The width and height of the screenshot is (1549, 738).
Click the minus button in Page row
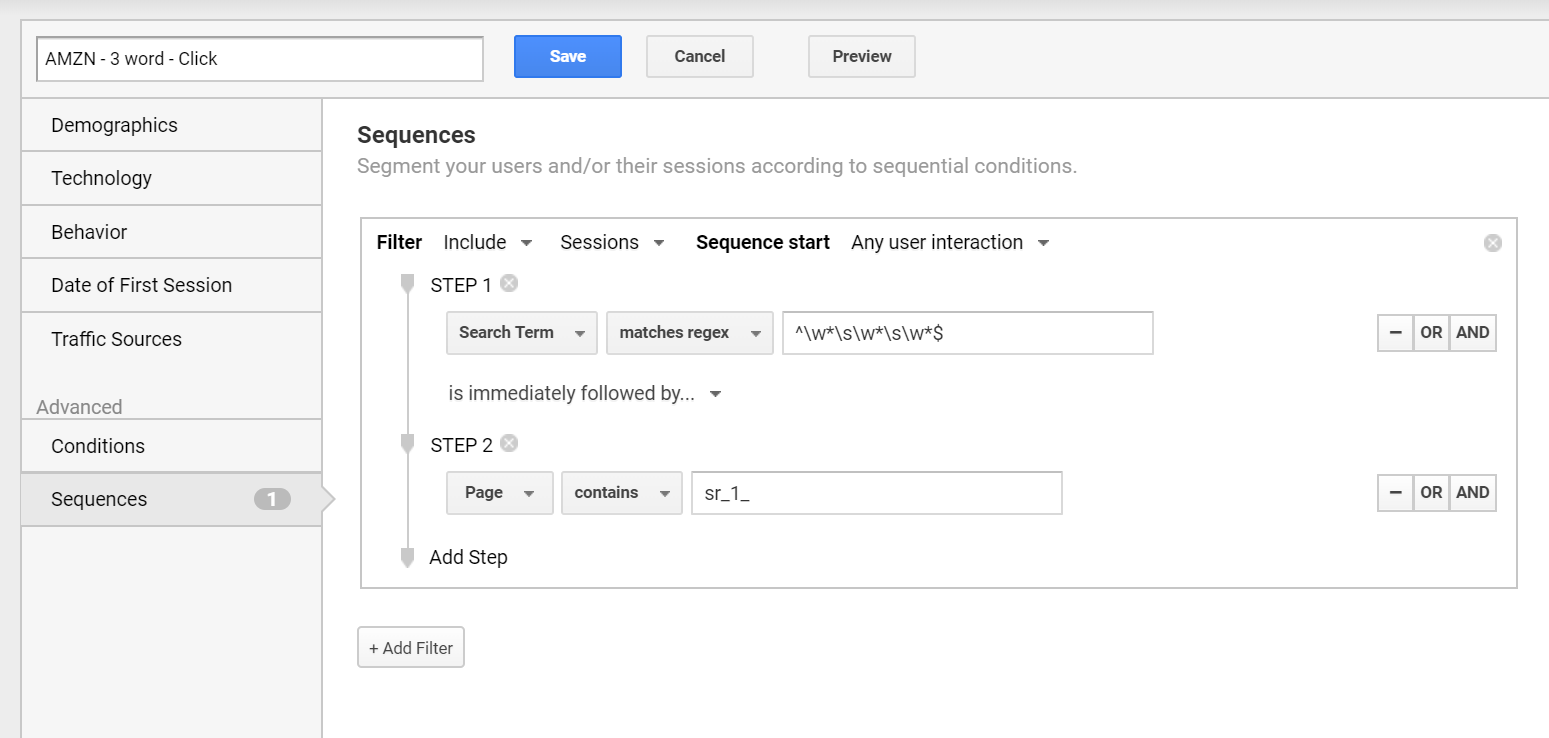[x=1395, y=492]
